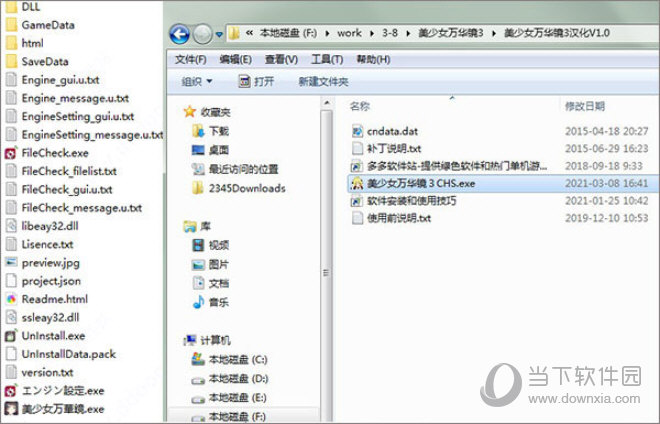Select 库 in navigation pane

197,227
